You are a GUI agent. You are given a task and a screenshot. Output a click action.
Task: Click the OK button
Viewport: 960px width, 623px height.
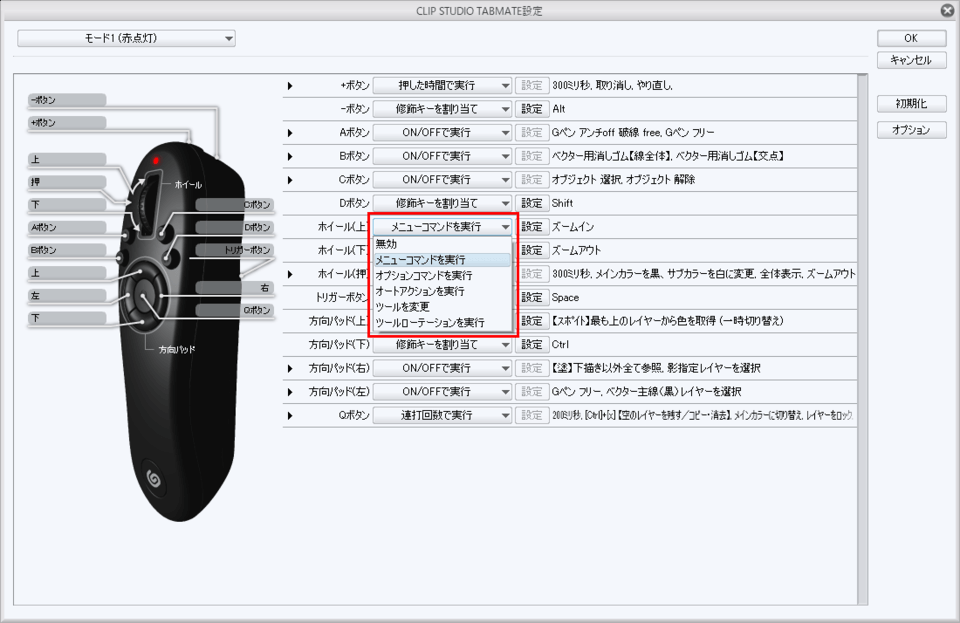(911, 38)
